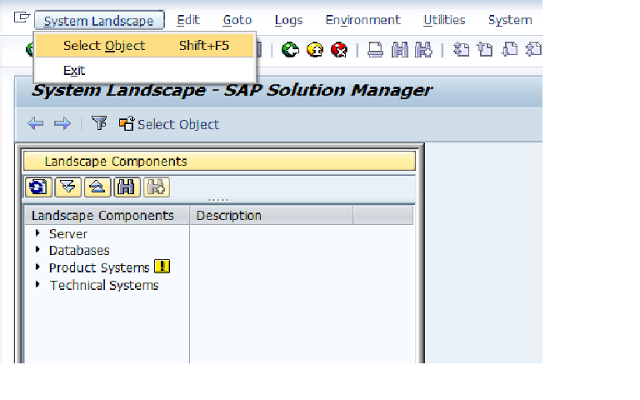Click the yellow Landscape Components title bar
This screenshot has height=400, width=640.
220,161
